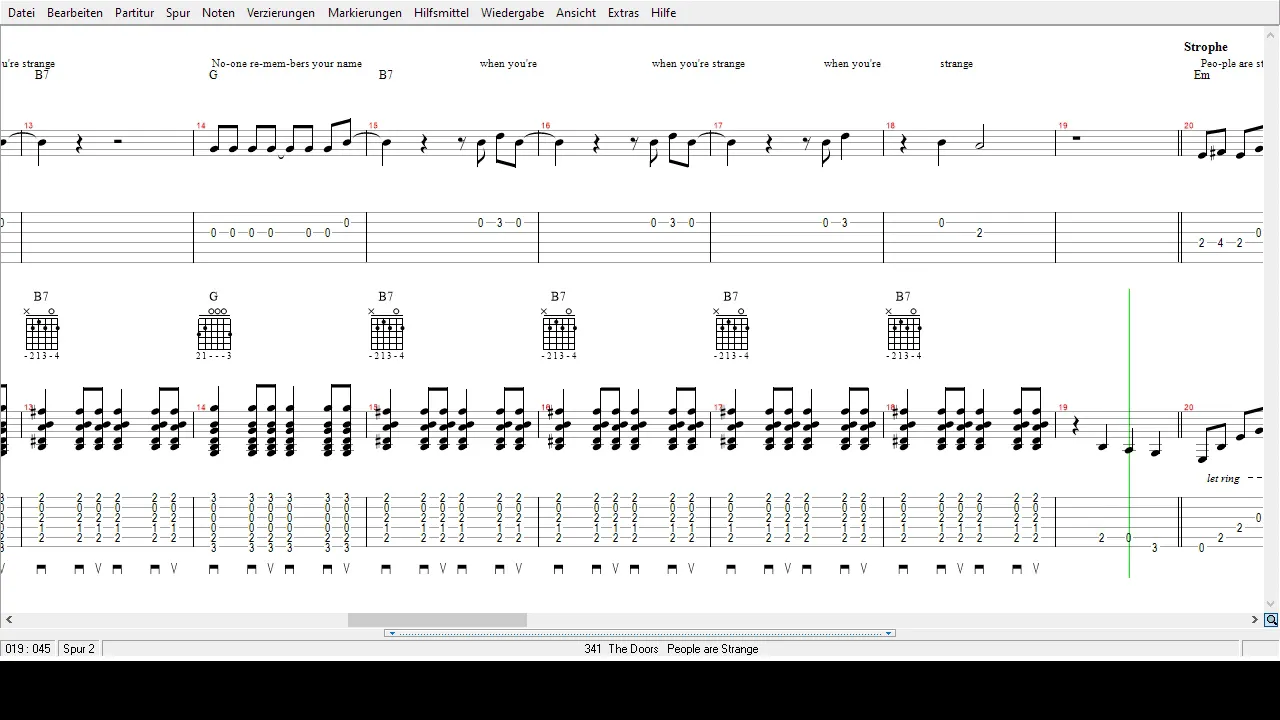Click the B7 chord diagram above measure 17
Viewport: 1280px width, 720px height.
pos(731,332)
